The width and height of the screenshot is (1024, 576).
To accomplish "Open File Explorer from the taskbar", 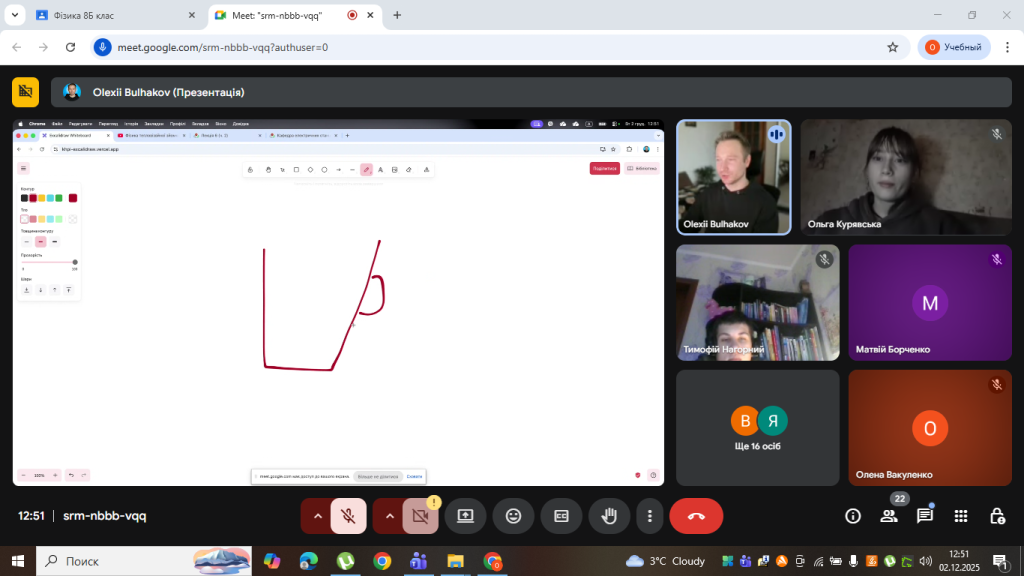I will [455, 561].
